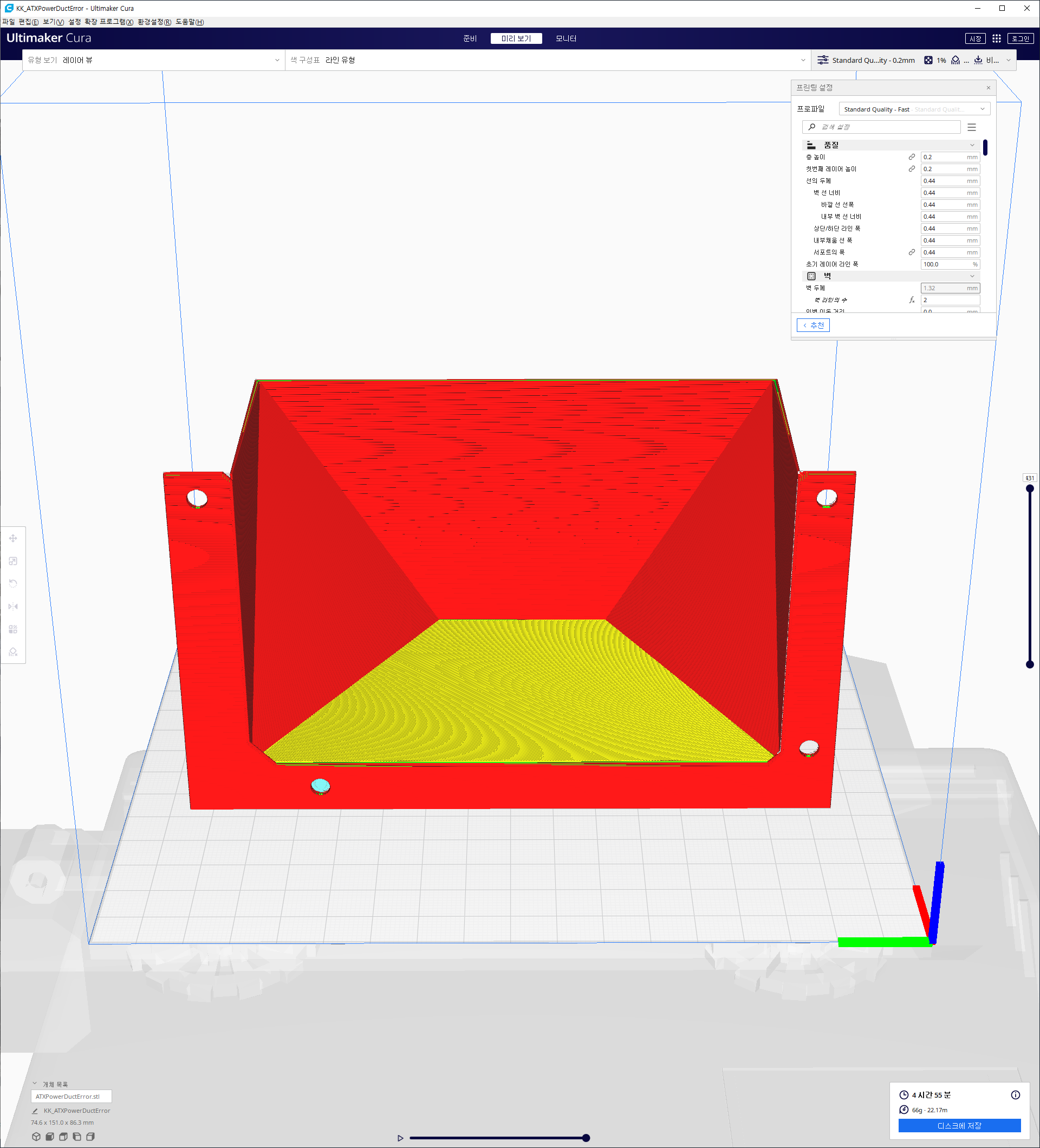Click the print info circle icon
1040x1148 pixels.
1016,1094
